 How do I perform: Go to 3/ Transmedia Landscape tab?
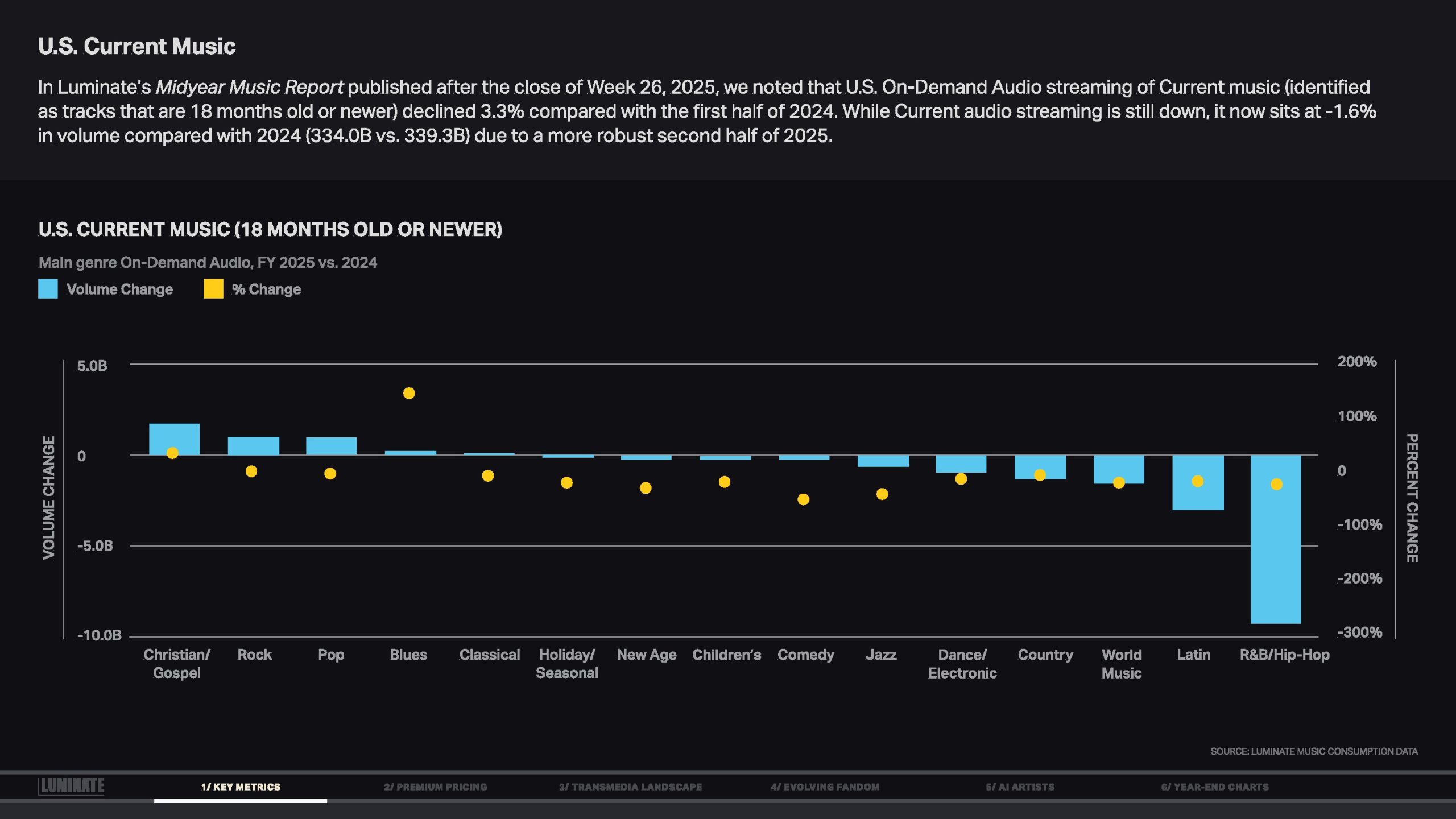[630, 787]
